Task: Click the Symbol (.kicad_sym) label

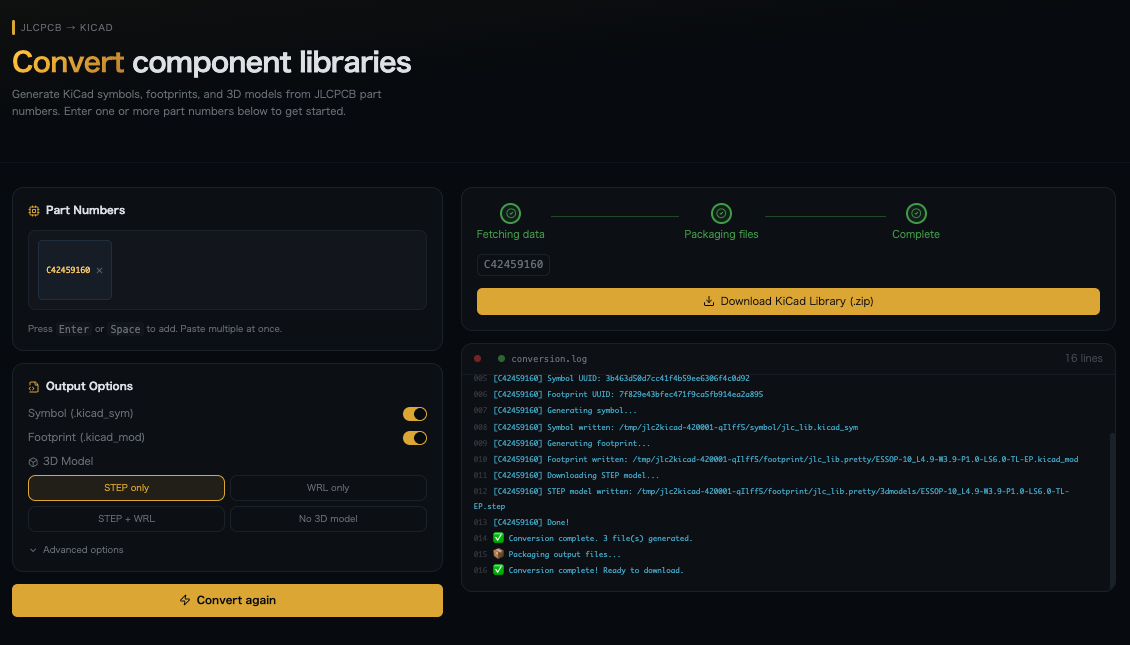Action: click(x=80, y=413)
